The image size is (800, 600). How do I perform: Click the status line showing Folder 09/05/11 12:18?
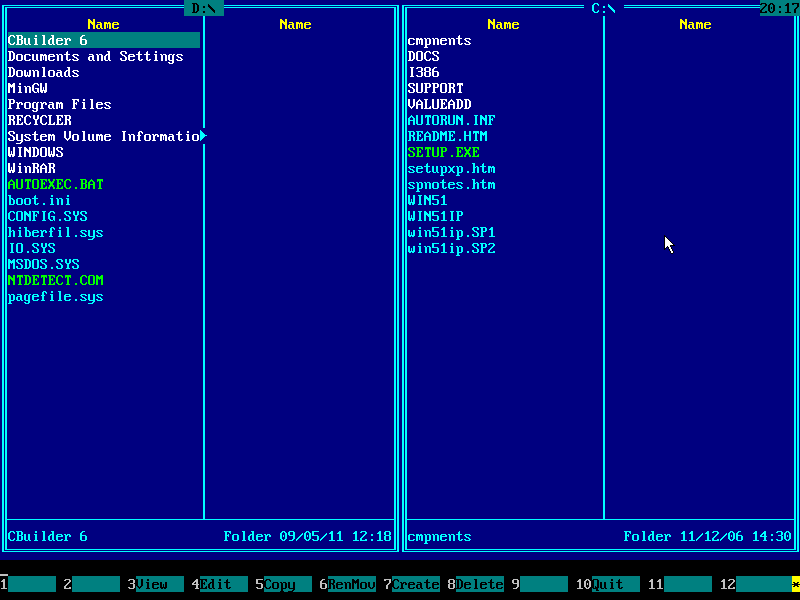point(307,536)
